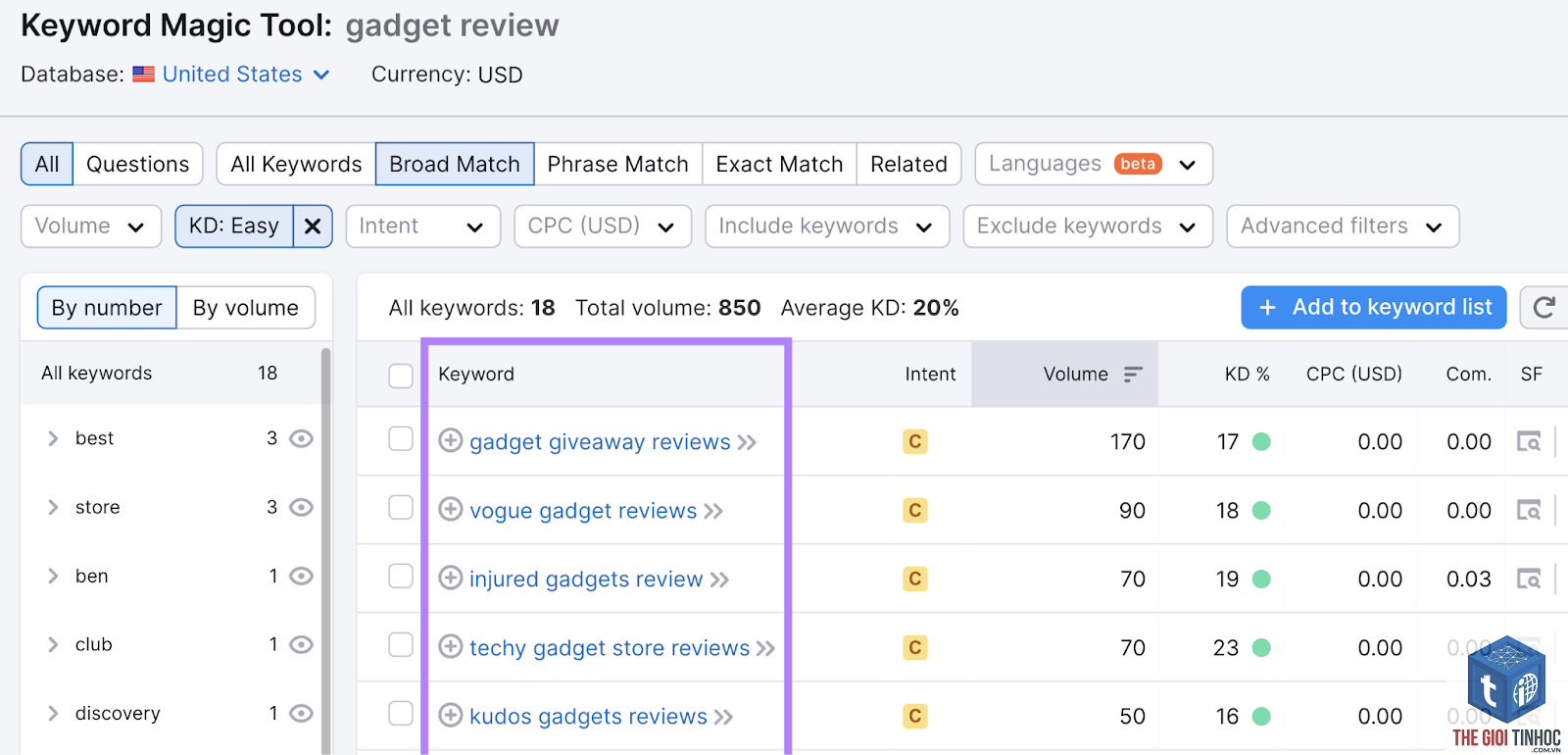Click commercial intent badge for kudos gadgets reviews

click(915, 717)
